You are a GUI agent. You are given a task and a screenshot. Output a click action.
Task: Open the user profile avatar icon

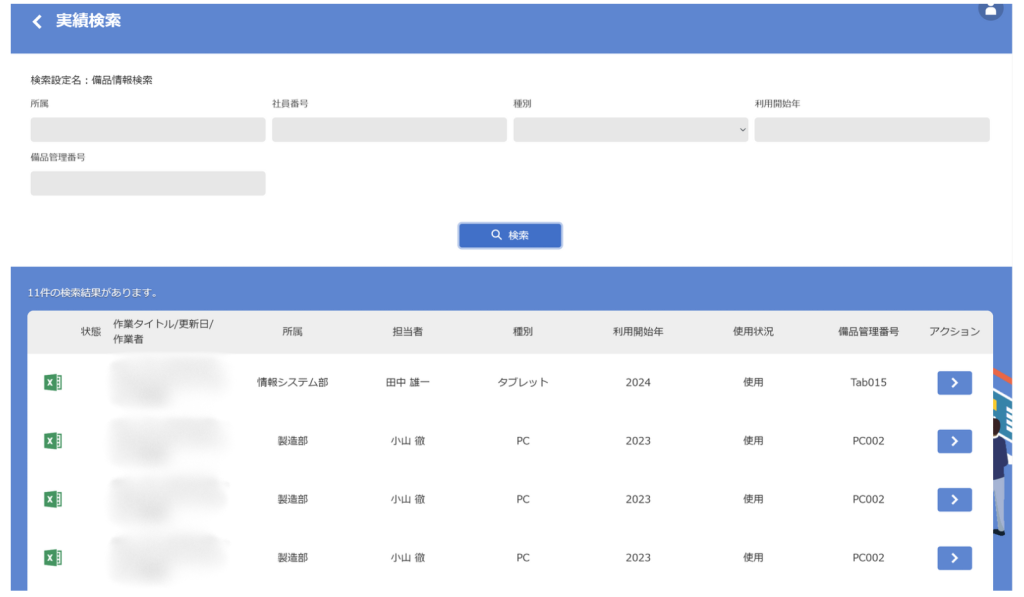(x=990, y=9)
